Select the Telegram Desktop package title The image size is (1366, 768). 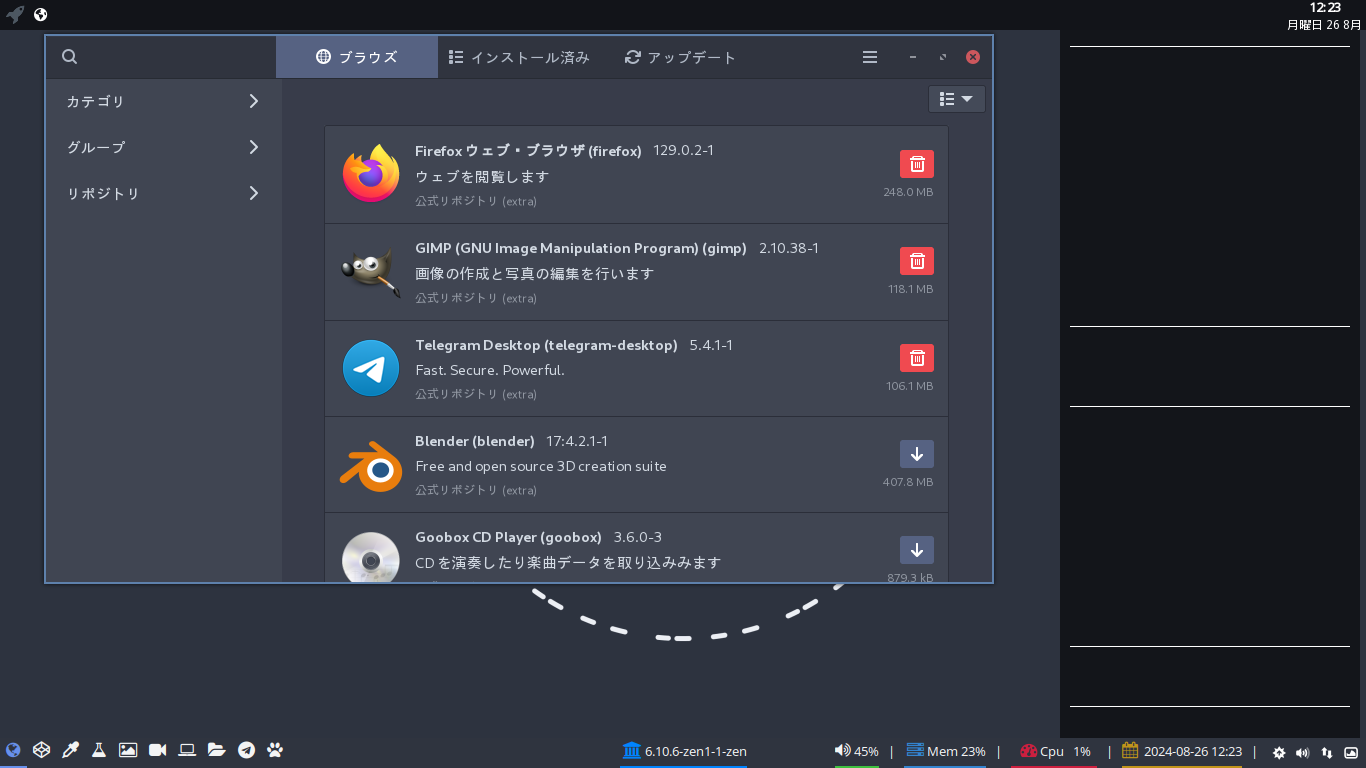[546, 345]
